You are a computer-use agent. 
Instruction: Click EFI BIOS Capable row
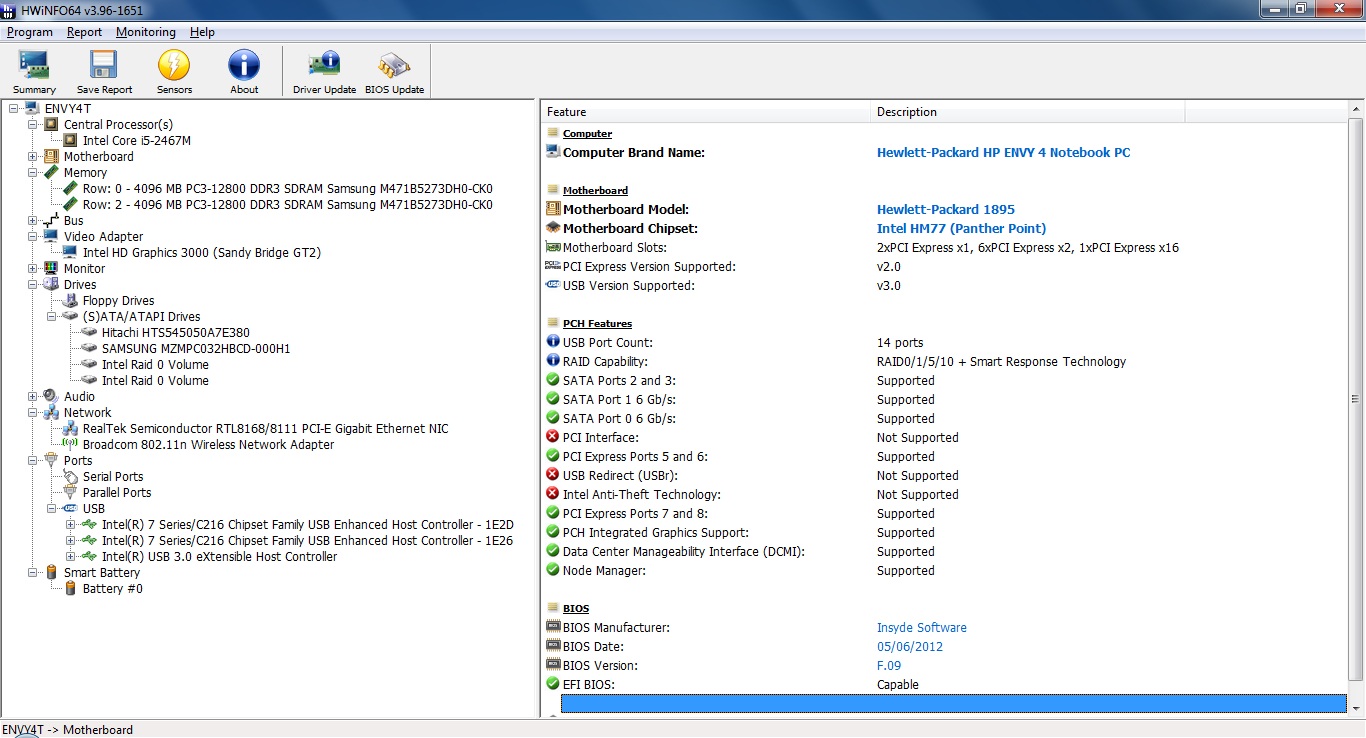click(x=945, y=684)
